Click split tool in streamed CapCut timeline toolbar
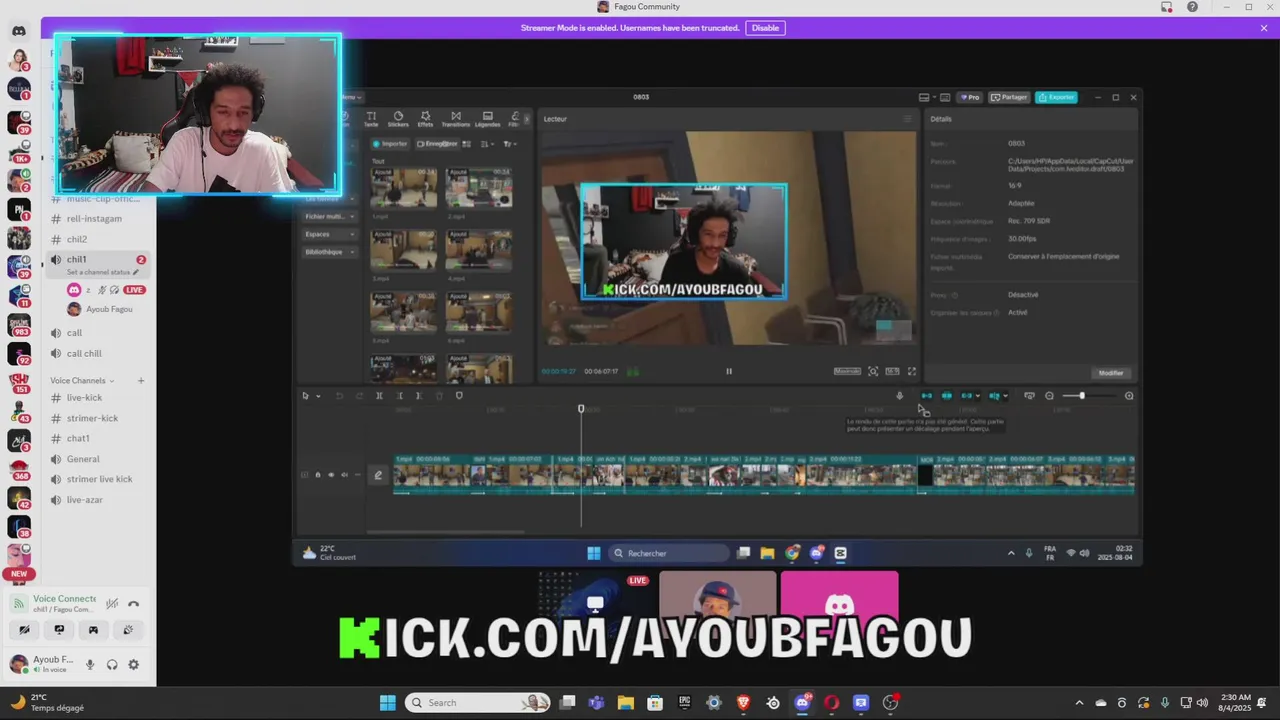 click(379, 396)
